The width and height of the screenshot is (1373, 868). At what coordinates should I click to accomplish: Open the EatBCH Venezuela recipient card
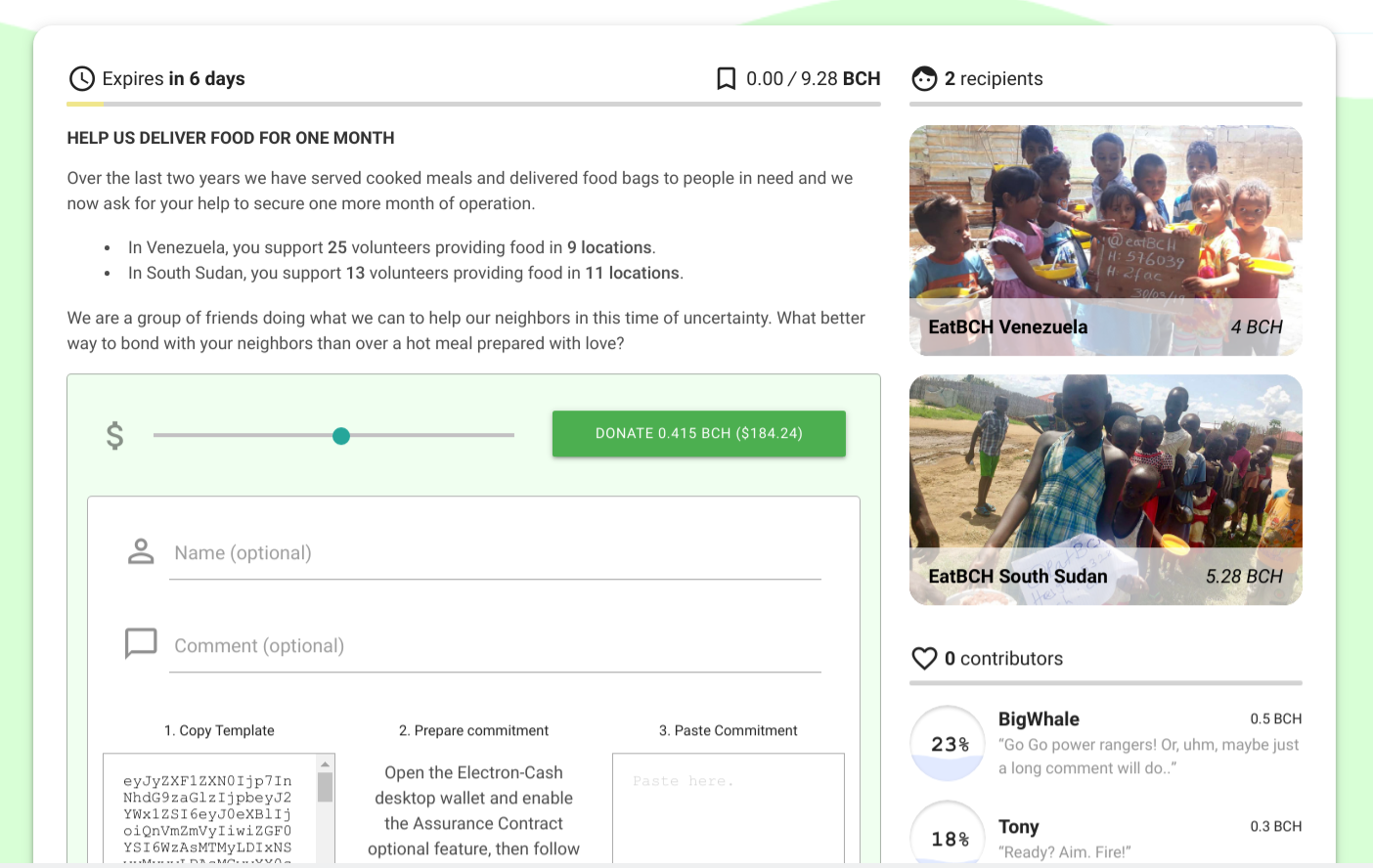click(x=1106, y=240)
